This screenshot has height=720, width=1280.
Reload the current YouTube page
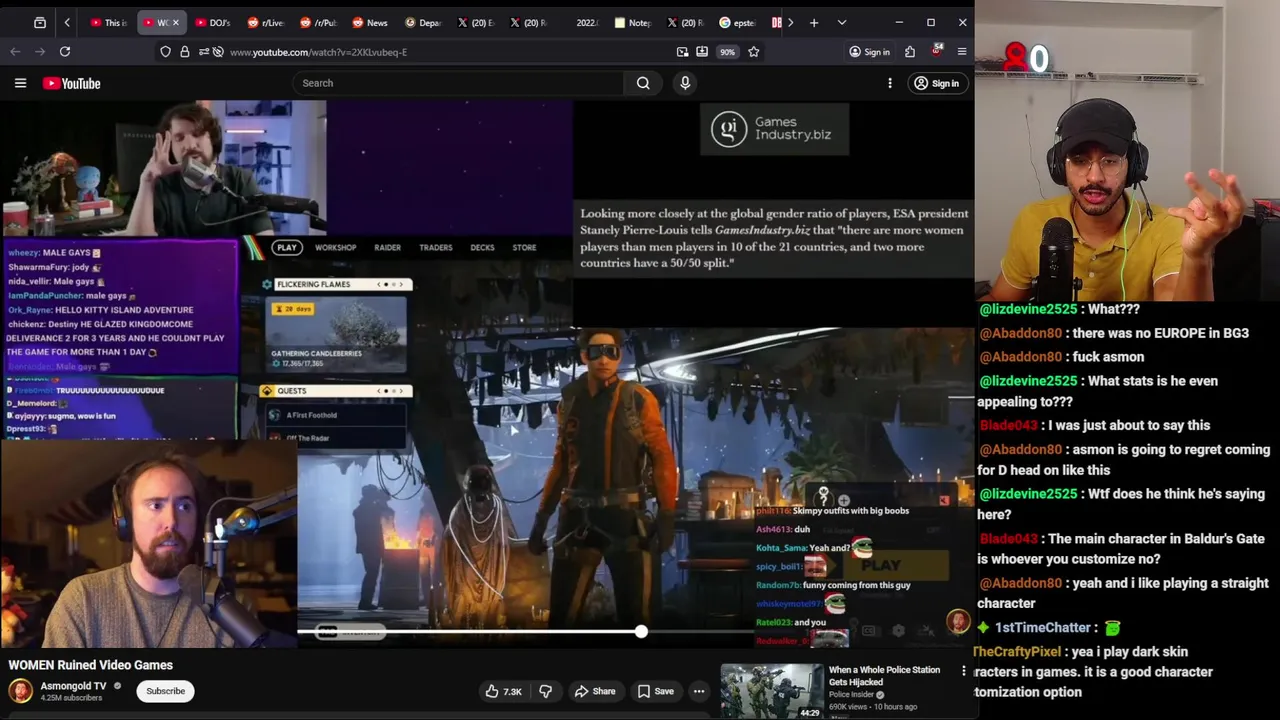pyautogui.click(x=65, y=52)
